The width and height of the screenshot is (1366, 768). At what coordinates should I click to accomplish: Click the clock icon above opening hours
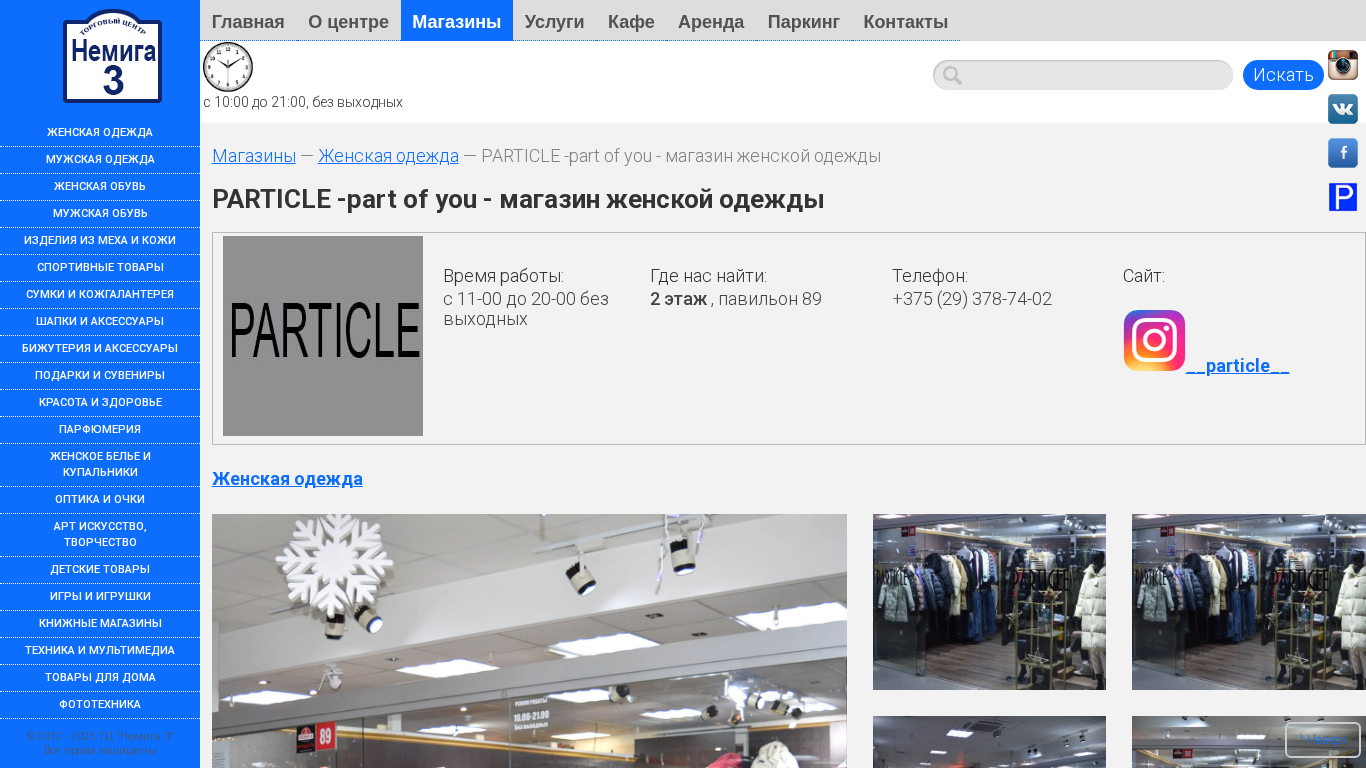coord(228,67)
